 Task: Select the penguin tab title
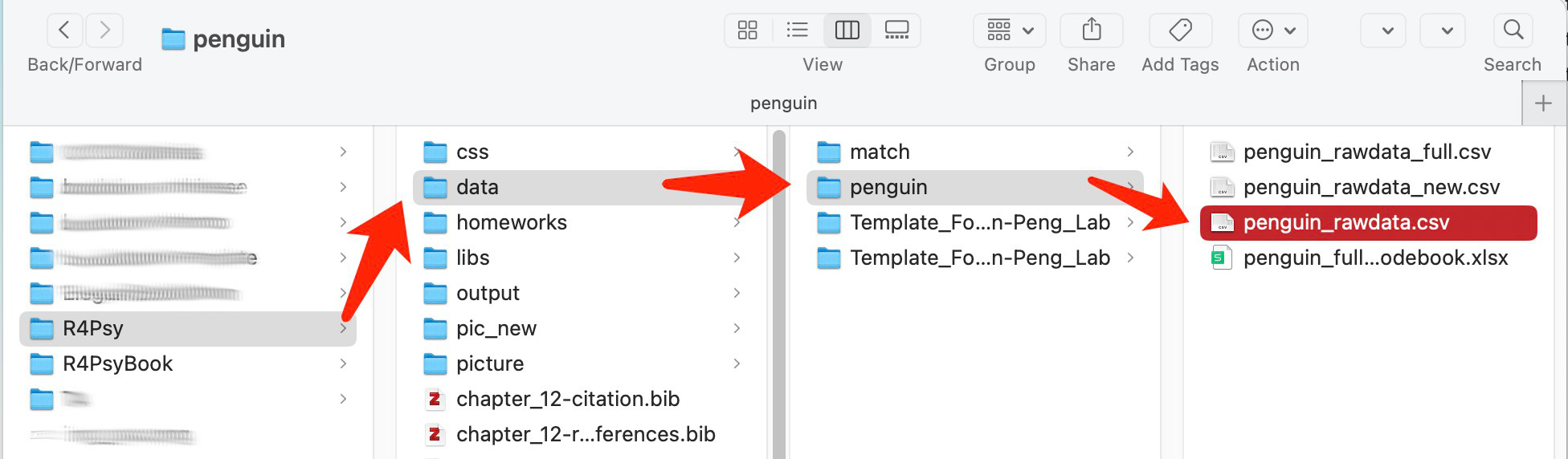tap(783, 104)
